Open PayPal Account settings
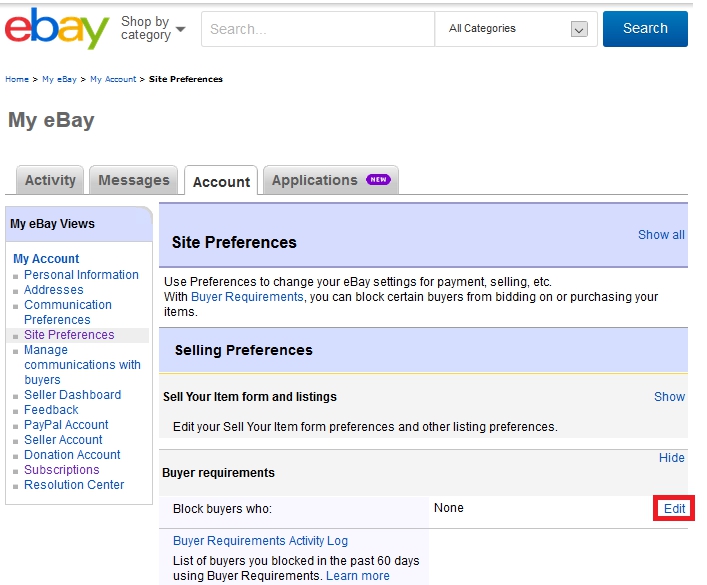The height and width of the screenshot is (585, 707). [66, 424]
